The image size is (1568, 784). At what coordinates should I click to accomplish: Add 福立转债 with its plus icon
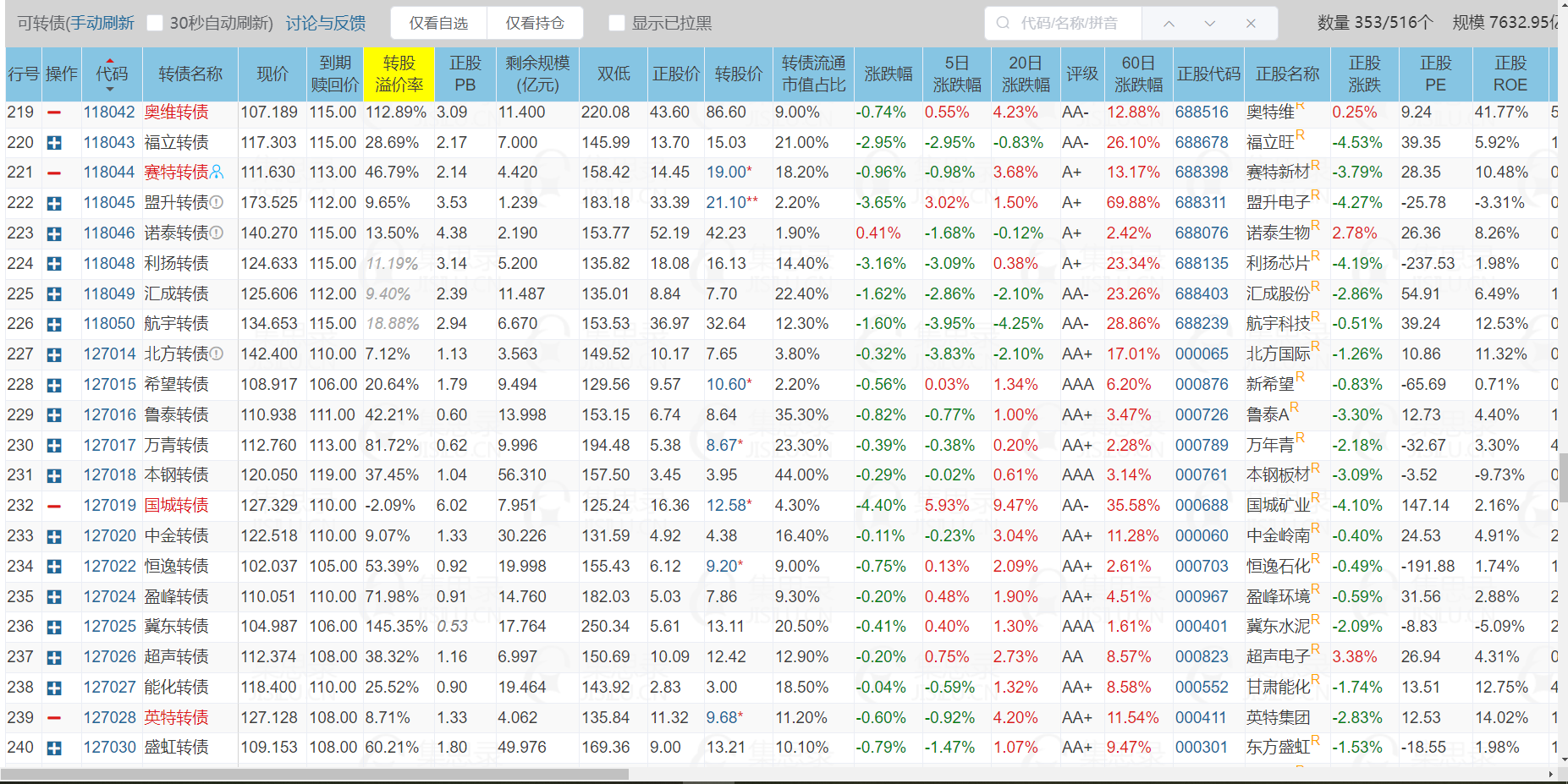pos(54,143)
